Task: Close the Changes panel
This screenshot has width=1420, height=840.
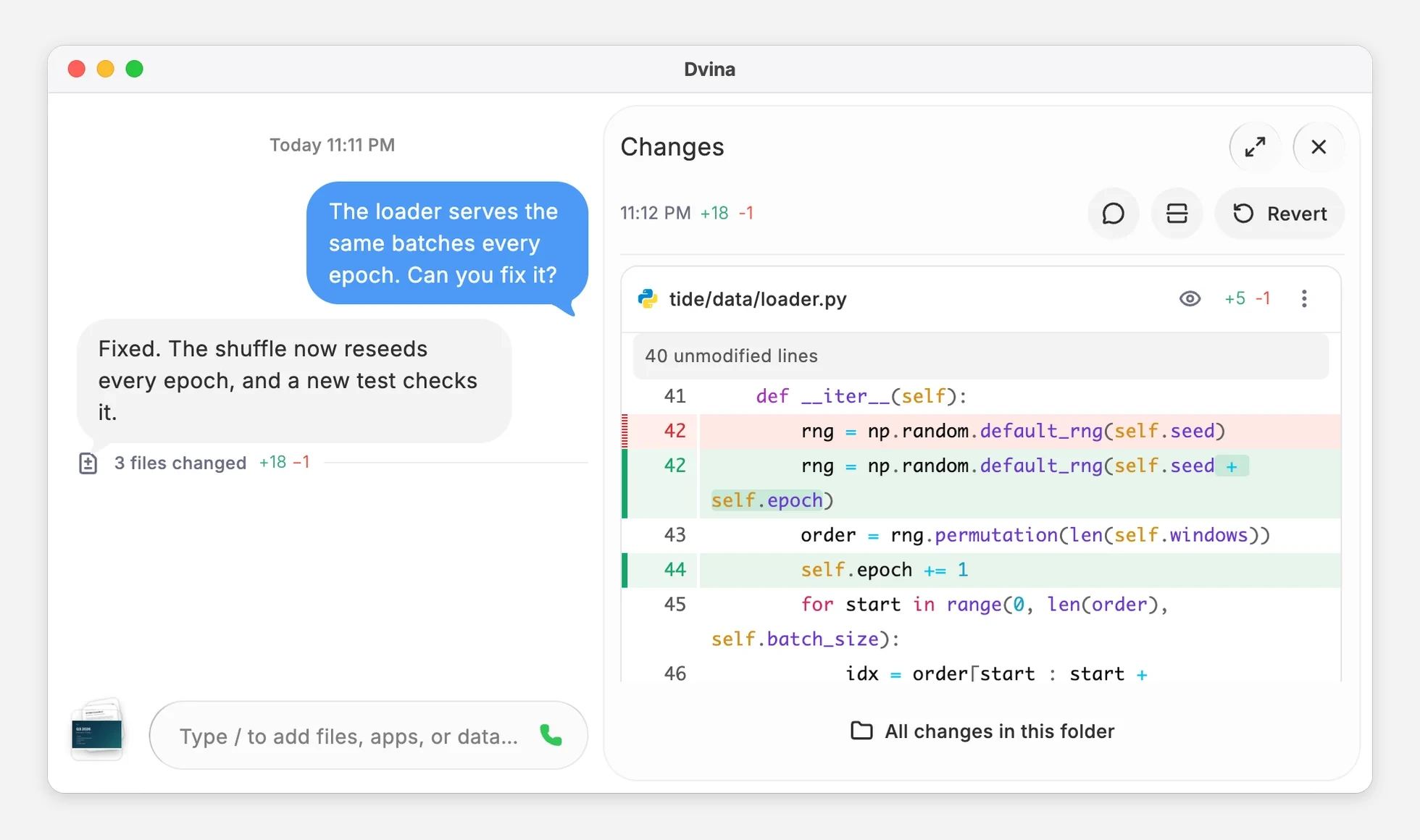Action: pyautogui.click(x=1319, y=147)
